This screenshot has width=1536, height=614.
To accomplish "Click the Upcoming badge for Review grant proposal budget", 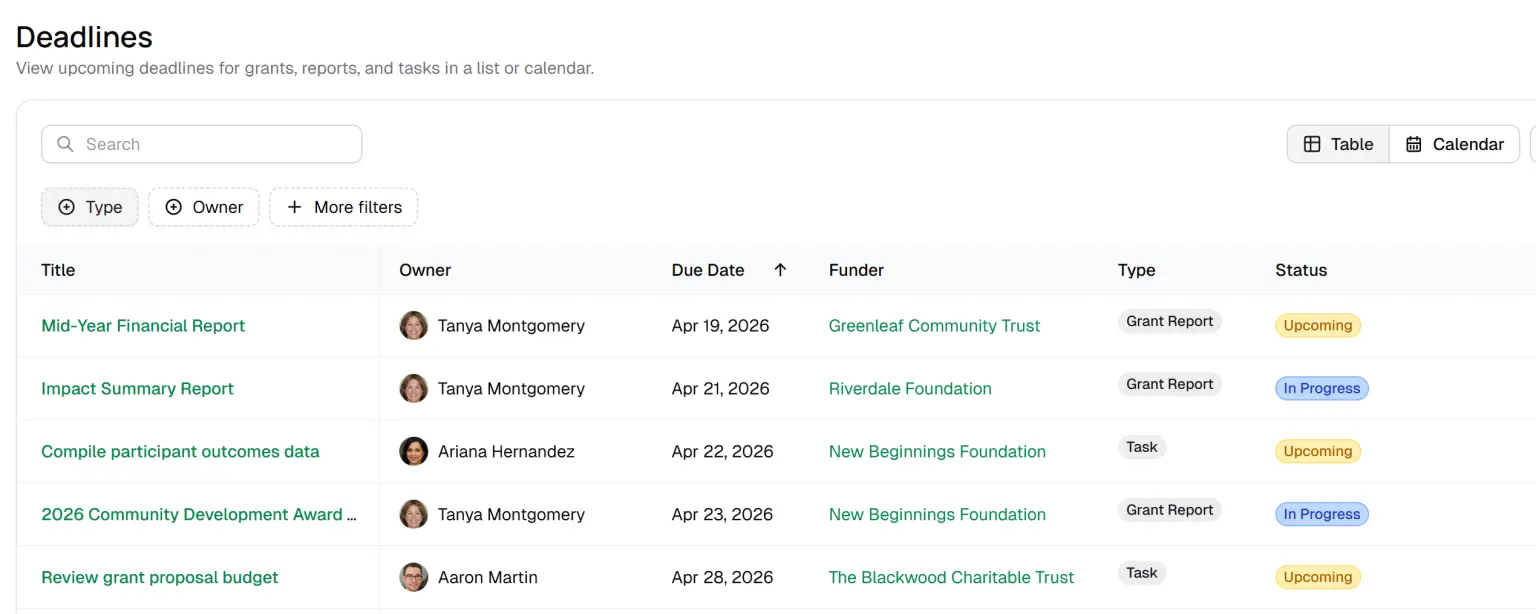I will coord(1317,578).
